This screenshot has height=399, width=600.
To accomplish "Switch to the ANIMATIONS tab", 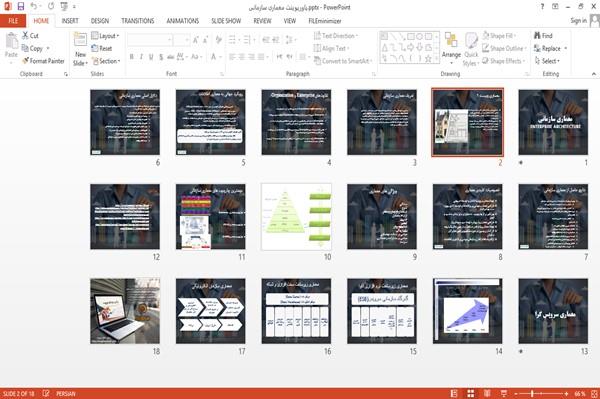I will click(183, 21).
